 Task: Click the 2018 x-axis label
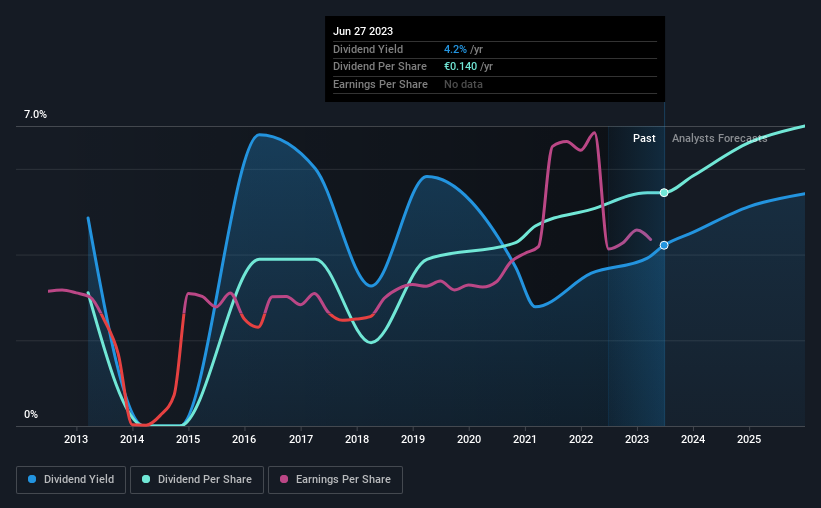[357, 439]
